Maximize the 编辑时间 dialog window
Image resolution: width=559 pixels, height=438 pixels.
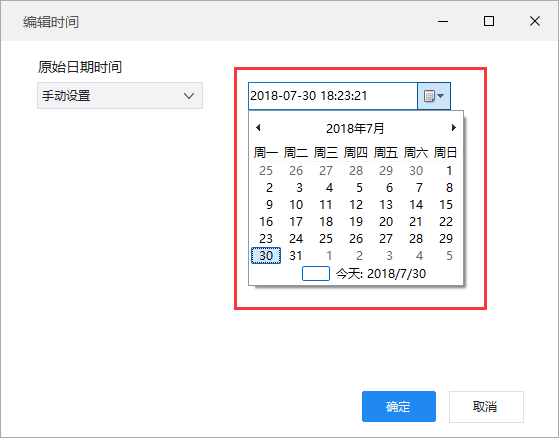tap(489, 21)
